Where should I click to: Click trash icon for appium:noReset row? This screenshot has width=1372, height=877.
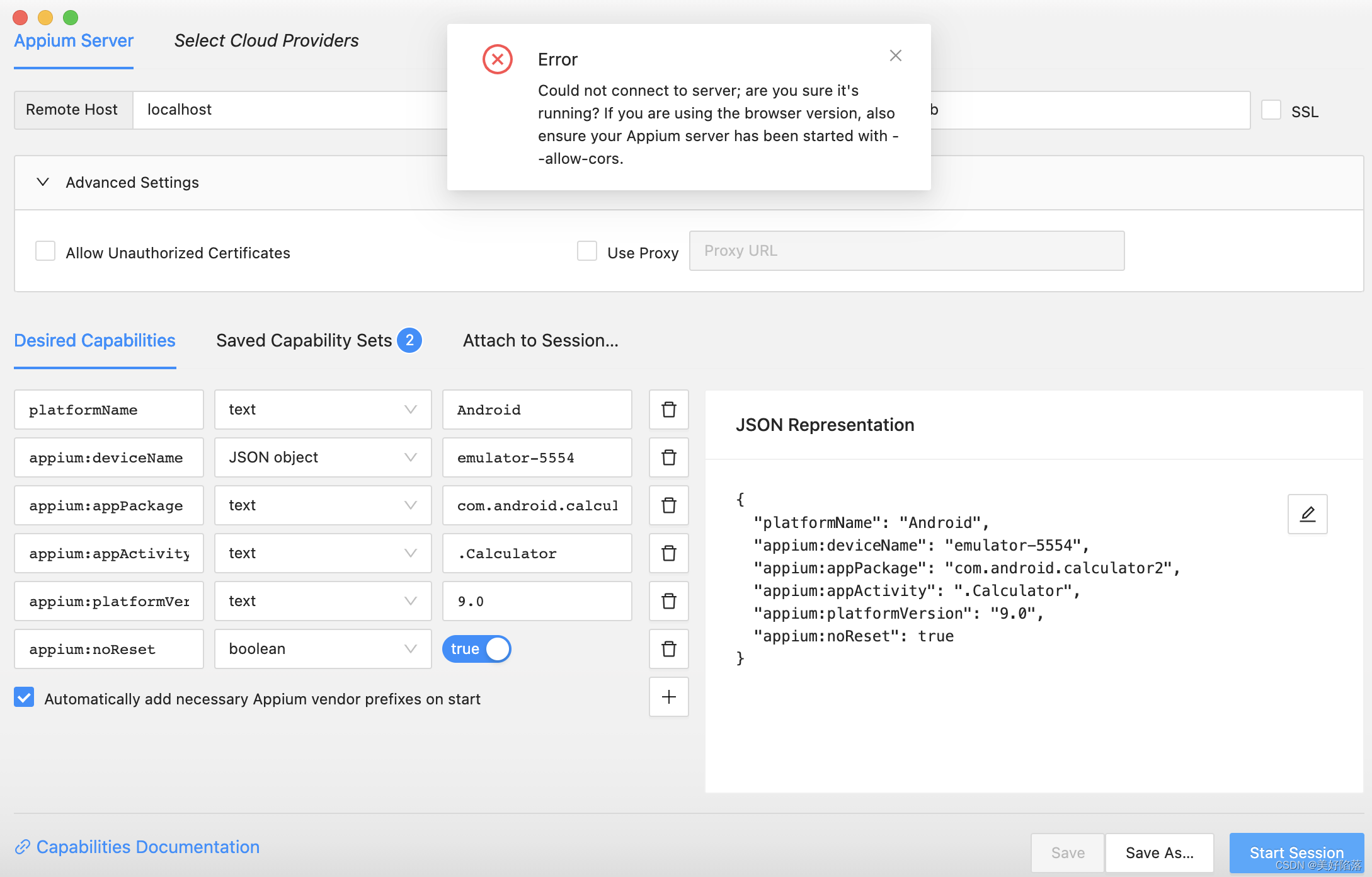(x=668, y=649)
